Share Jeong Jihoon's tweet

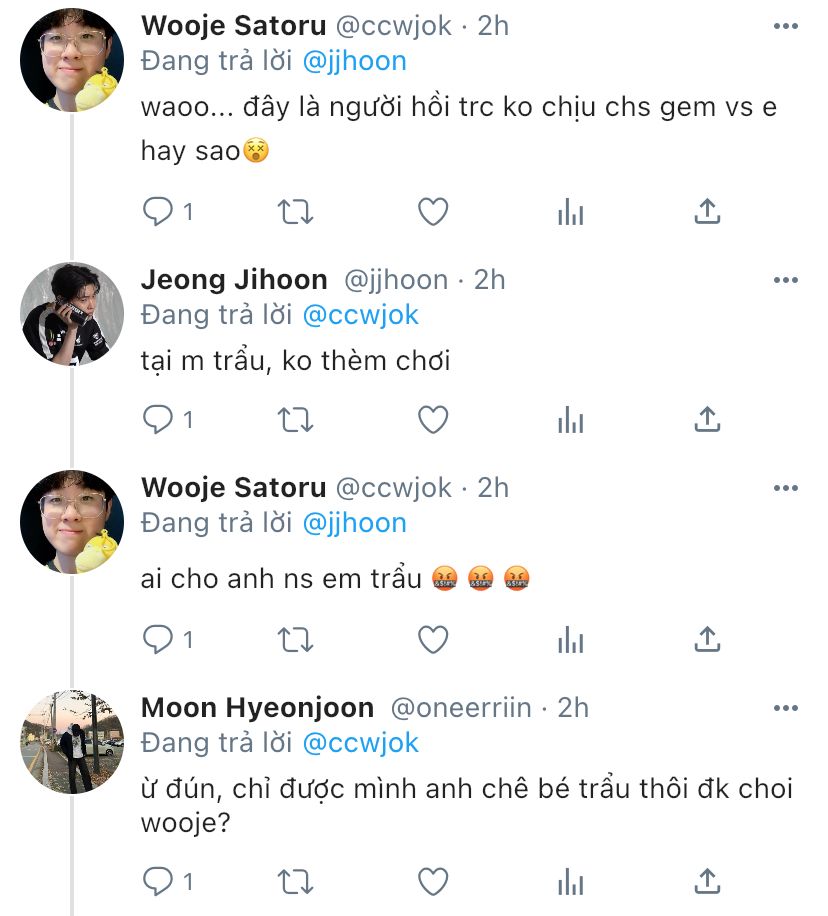point(707,421)
